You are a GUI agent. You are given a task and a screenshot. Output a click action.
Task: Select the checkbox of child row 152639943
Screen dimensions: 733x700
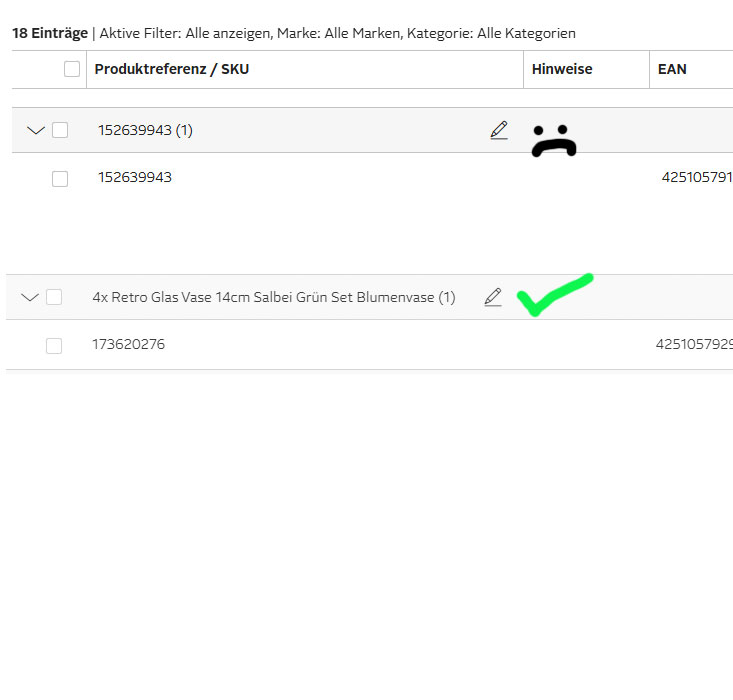60,178
